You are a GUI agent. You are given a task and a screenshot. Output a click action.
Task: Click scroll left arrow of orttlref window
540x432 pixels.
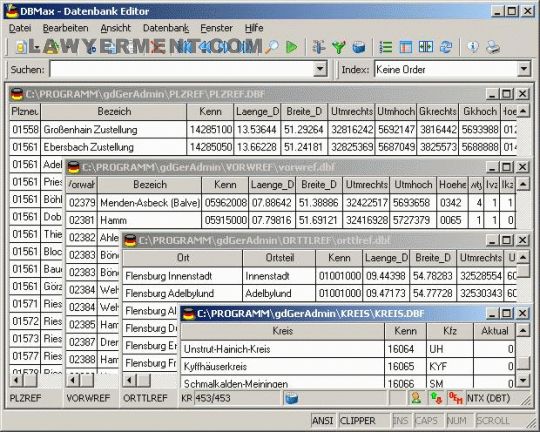click(x=129, y=380)
